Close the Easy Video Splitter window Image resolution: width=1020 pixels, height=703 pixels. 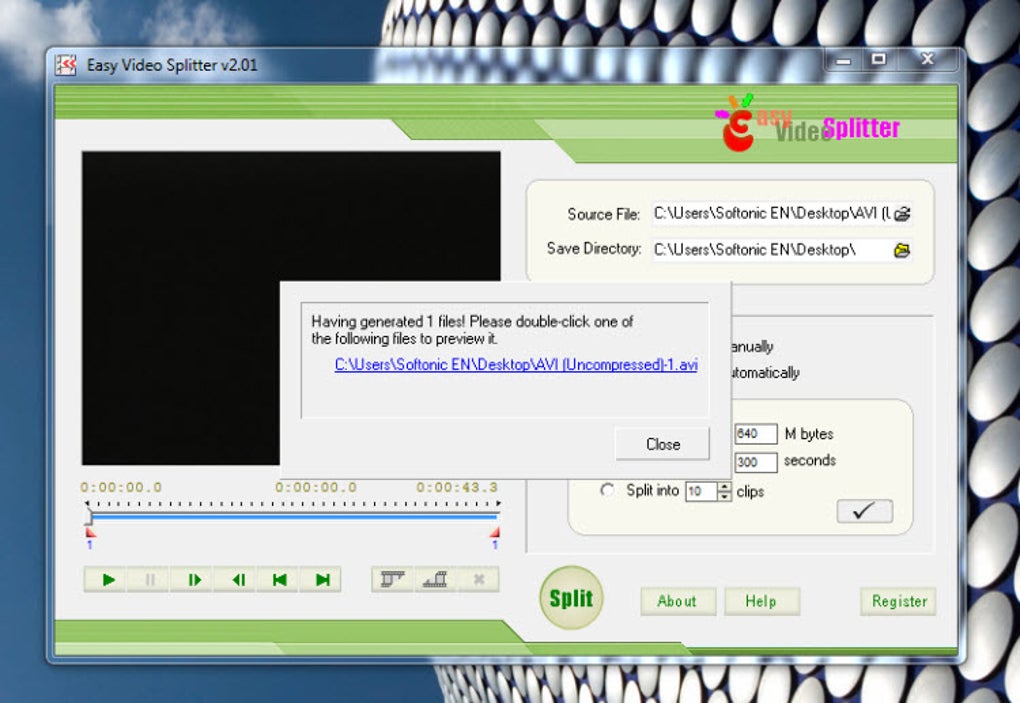(928, 59)
